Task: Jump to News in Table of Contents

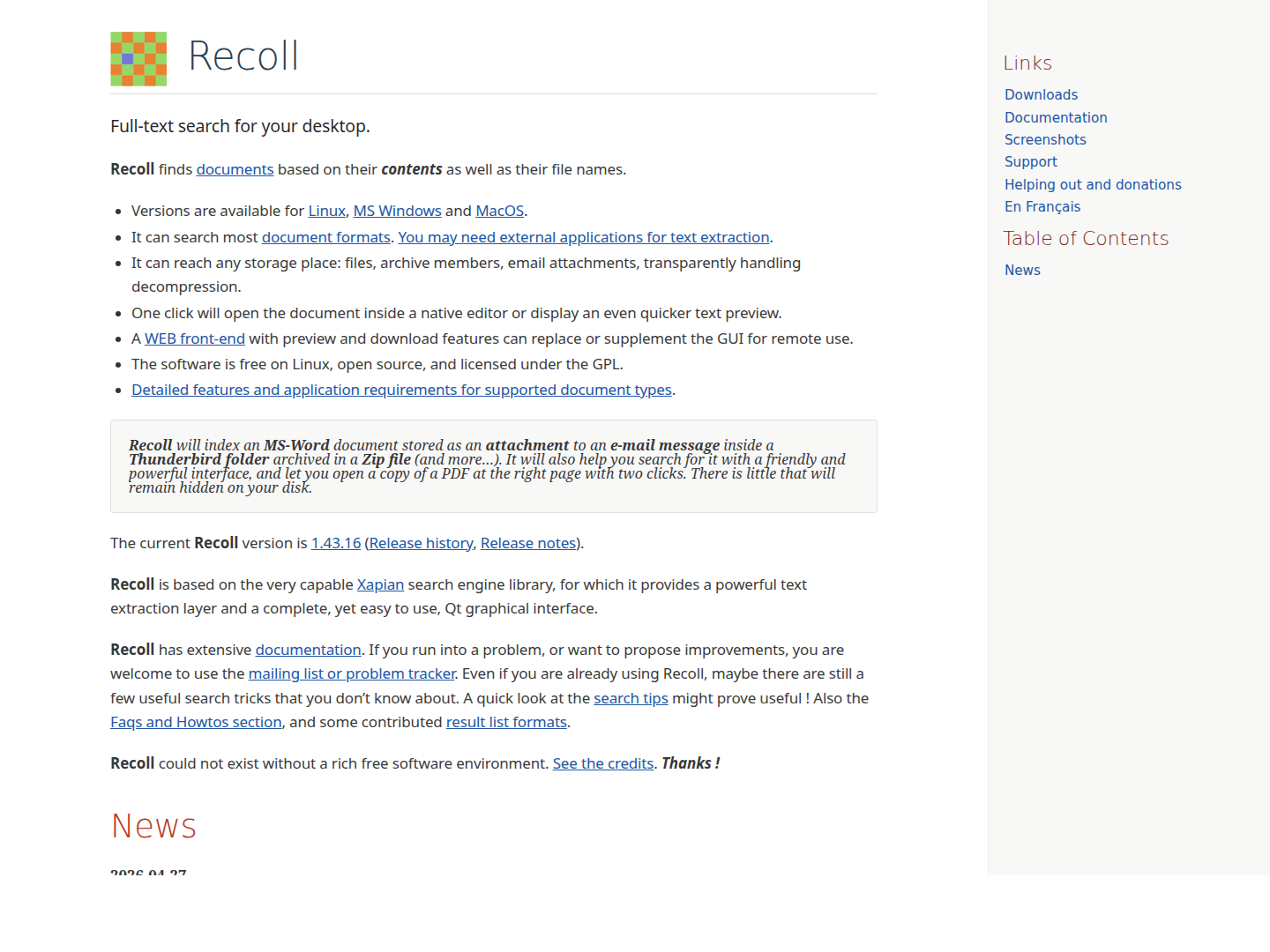Action: (x=1022, y=270)
